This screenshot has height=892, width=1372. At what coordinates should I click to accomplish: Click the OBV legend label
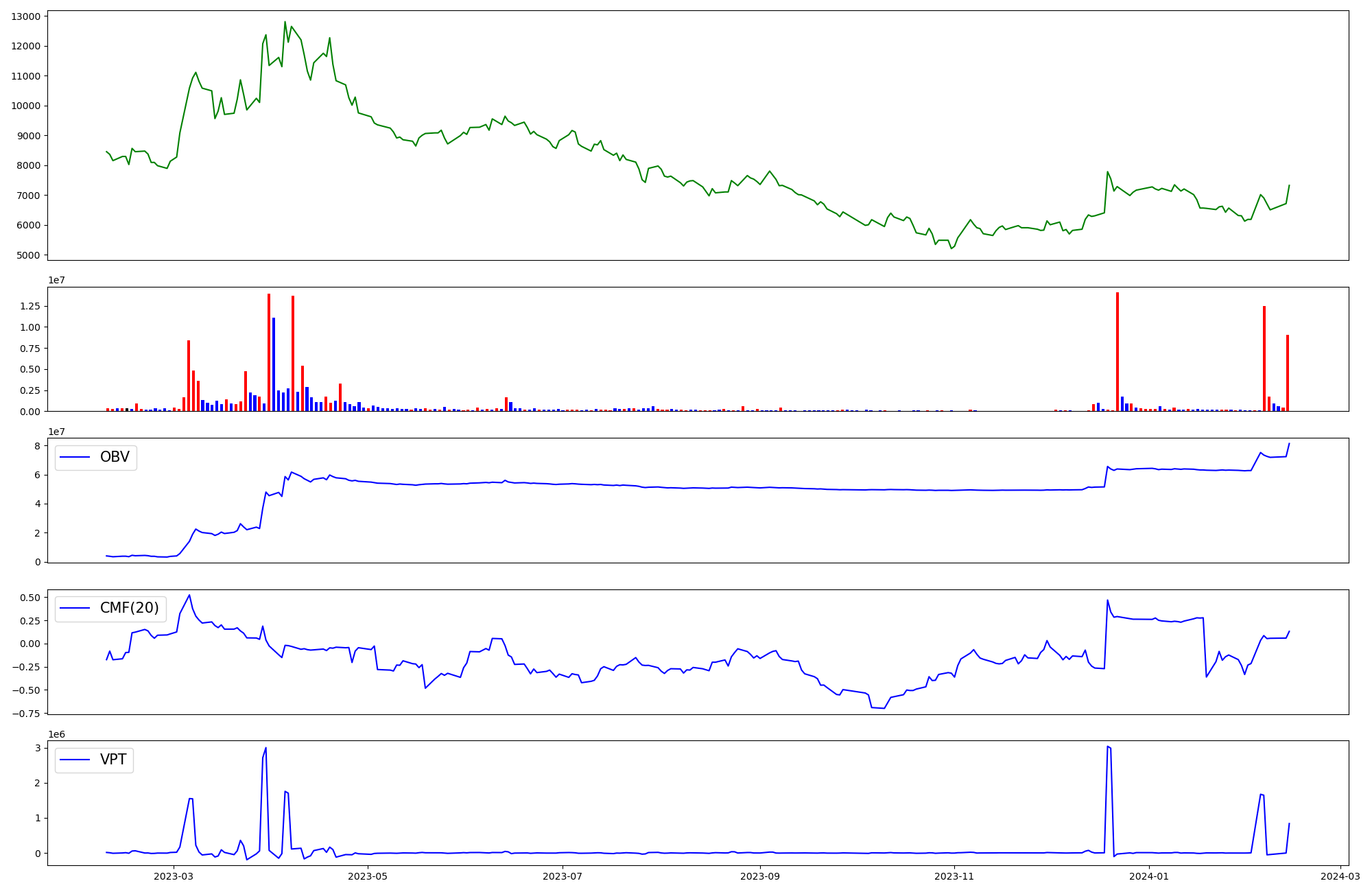pyautogui.click(x=115, y=458)
